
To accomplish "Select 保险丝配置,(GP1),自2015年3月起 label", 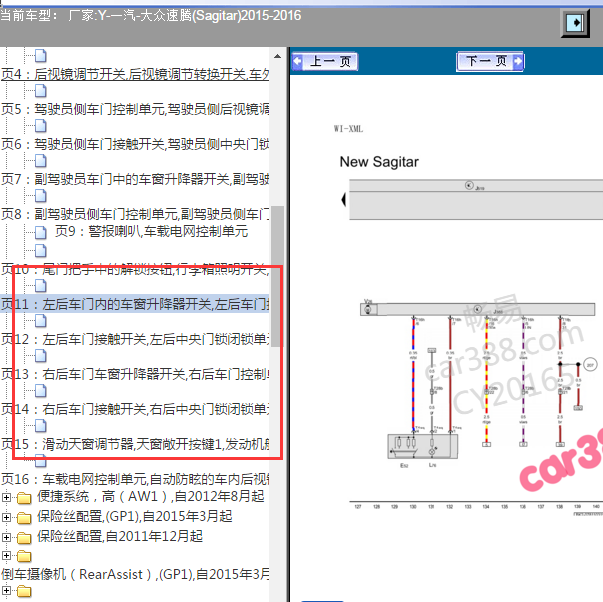I will 135,516.
